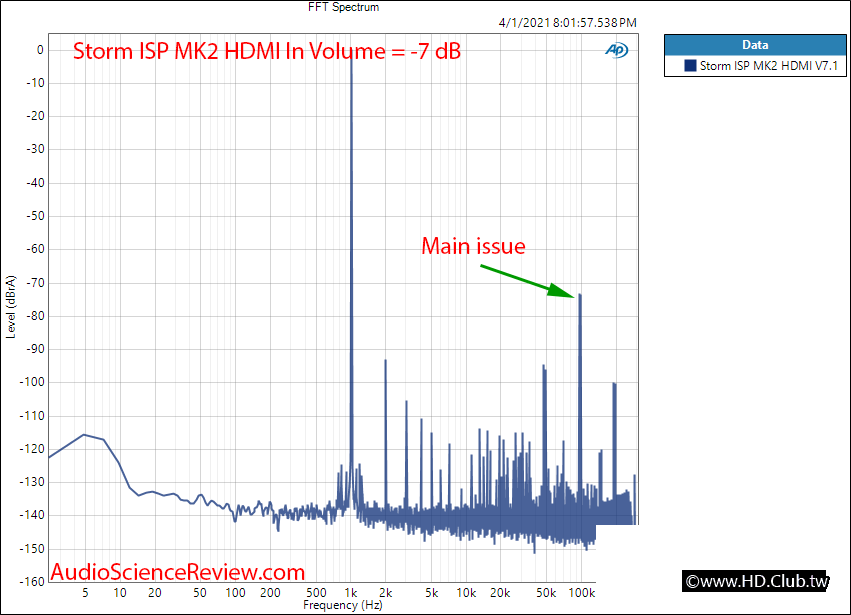Click the '0' level axis tick label

[40, 50]
